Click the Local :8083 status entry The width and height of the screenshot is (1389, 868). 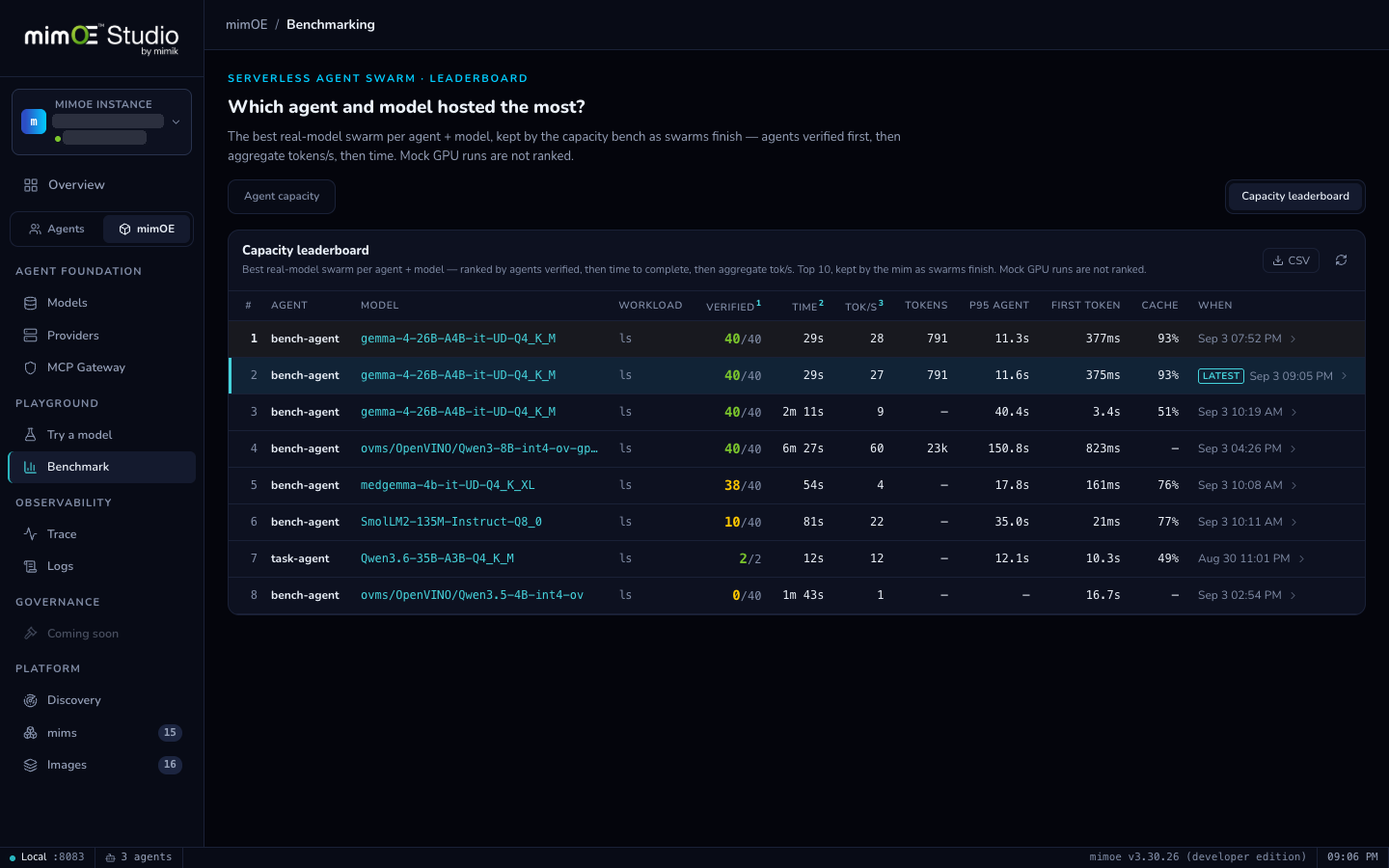click(47, 857)
